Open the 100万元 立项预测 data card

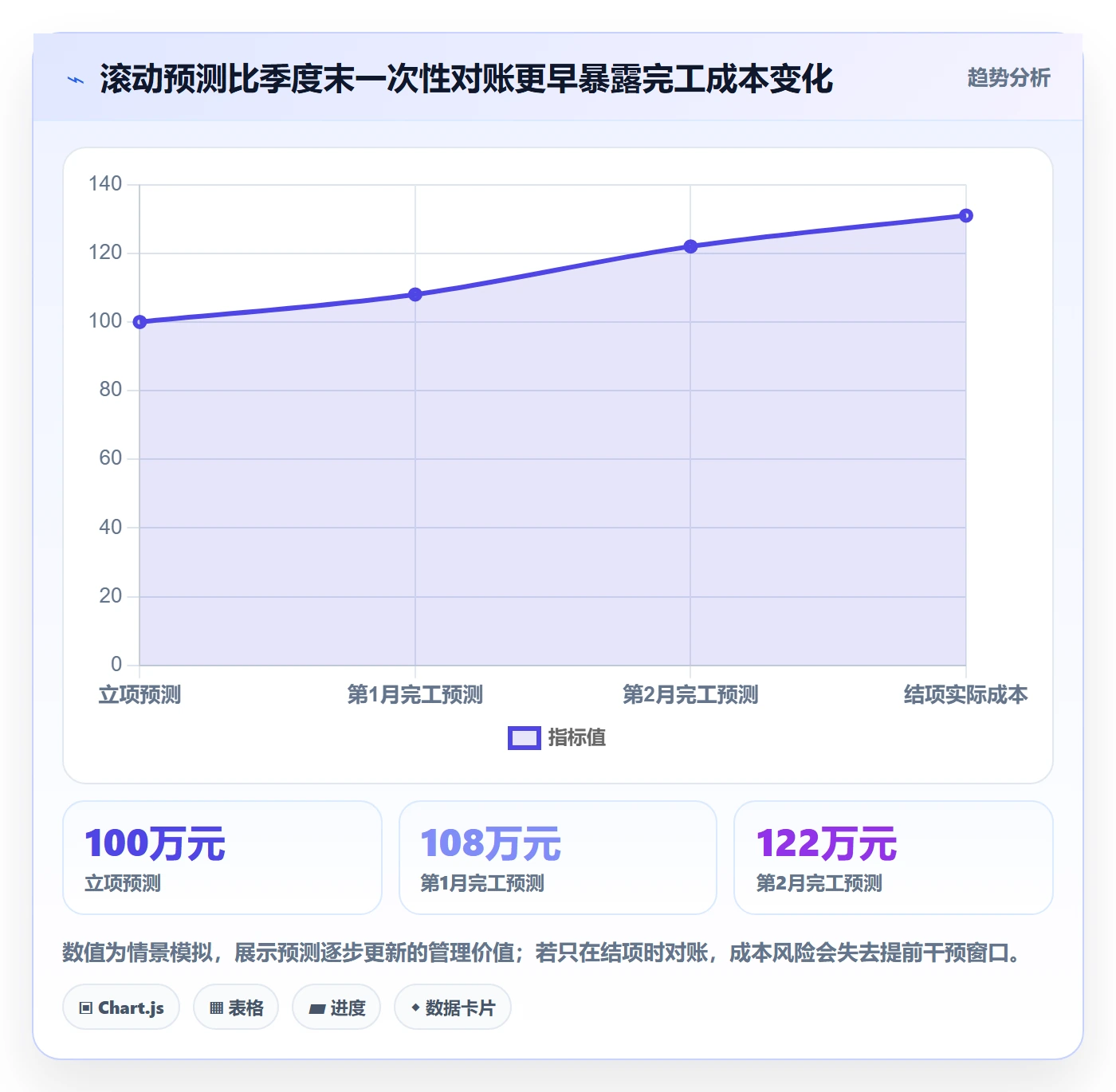[222, 858]
